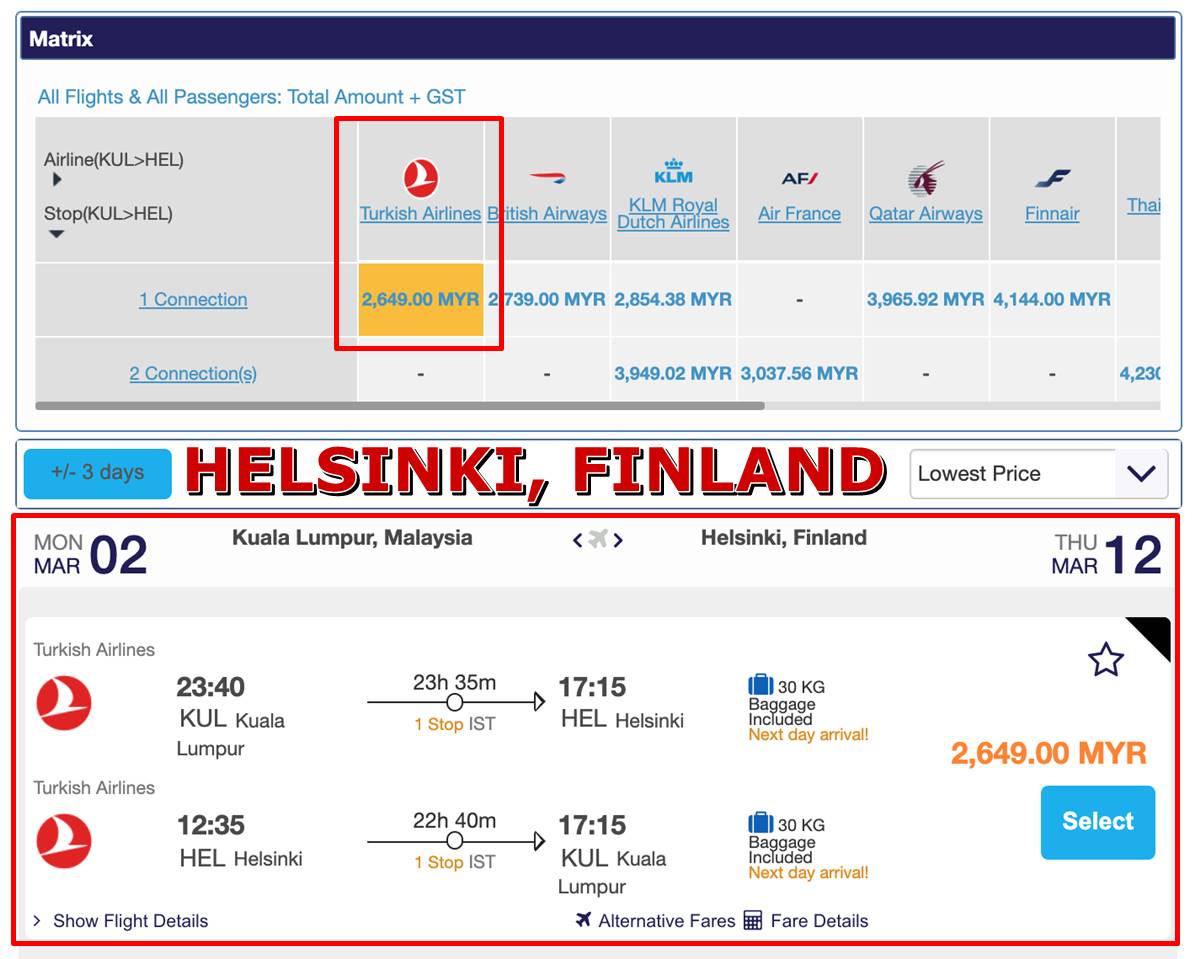
Task: Click the 1 Stop IST label for return
Action: (x=455, y=862)
